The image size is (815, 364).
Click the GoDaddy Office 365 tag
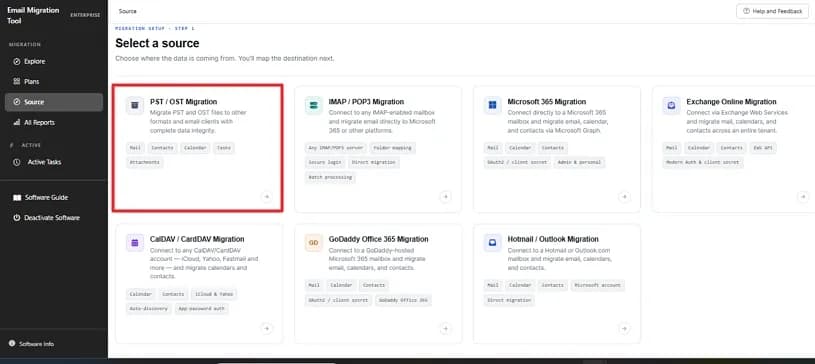(403, 301)
